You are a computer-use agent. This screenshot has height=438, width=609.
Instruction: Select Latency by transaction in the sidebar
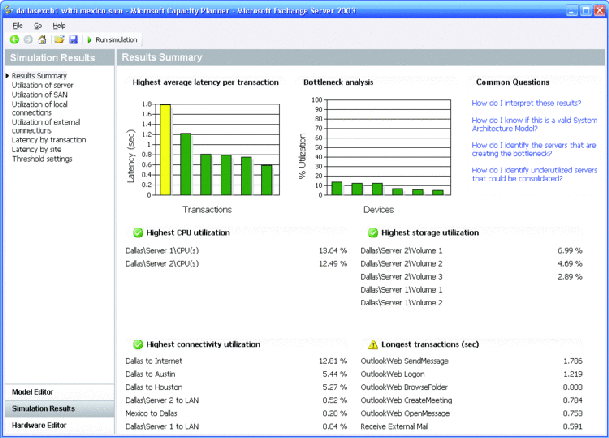50,140
